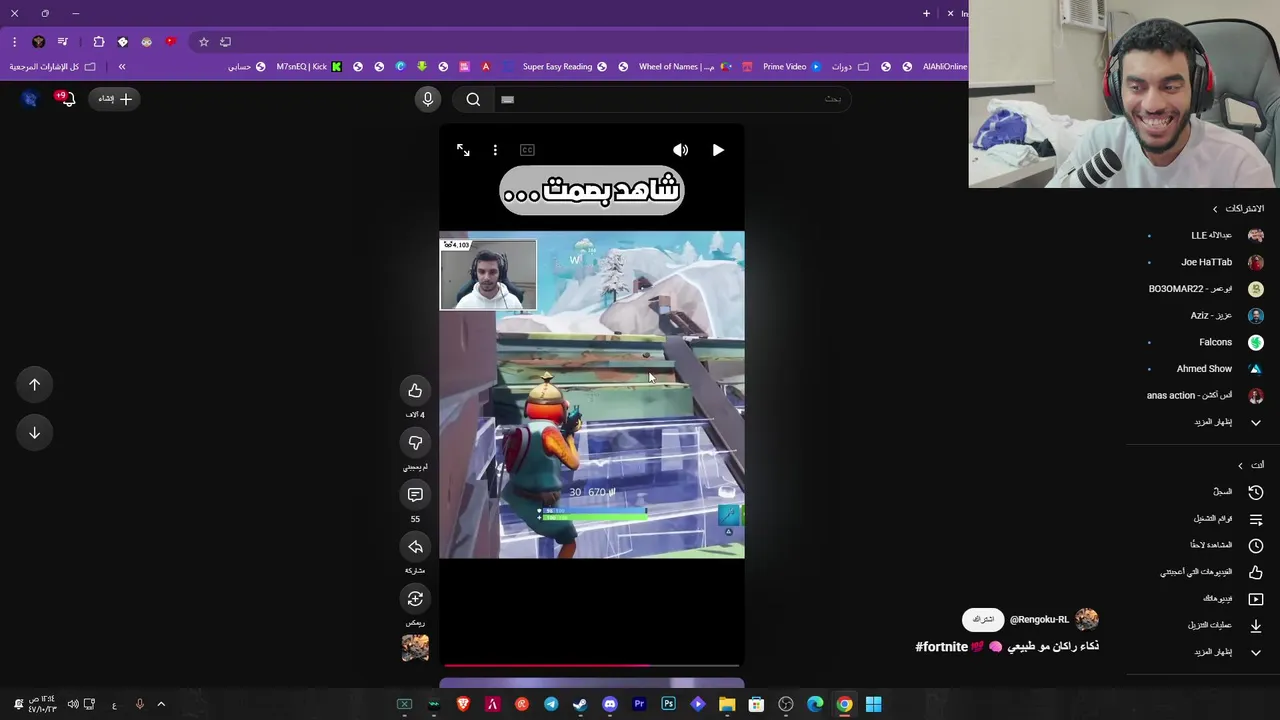Dislike the Short with the thumbs-down icon

coord(415,443)
